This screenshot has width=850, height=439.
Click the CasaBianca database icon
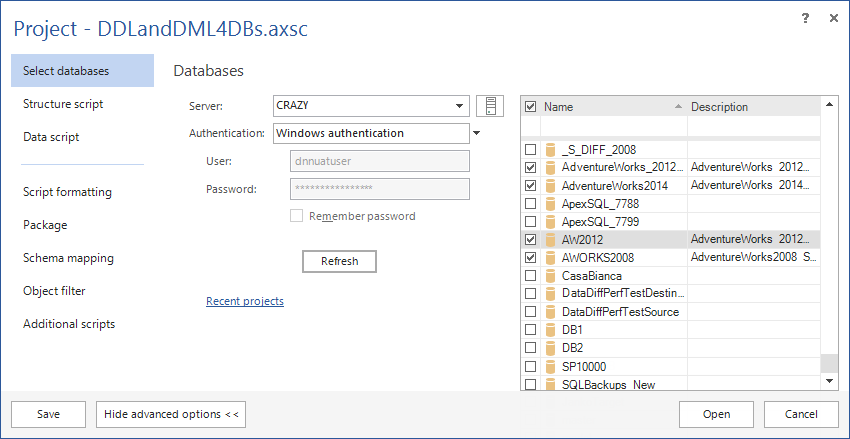click(x=549, y=275)
